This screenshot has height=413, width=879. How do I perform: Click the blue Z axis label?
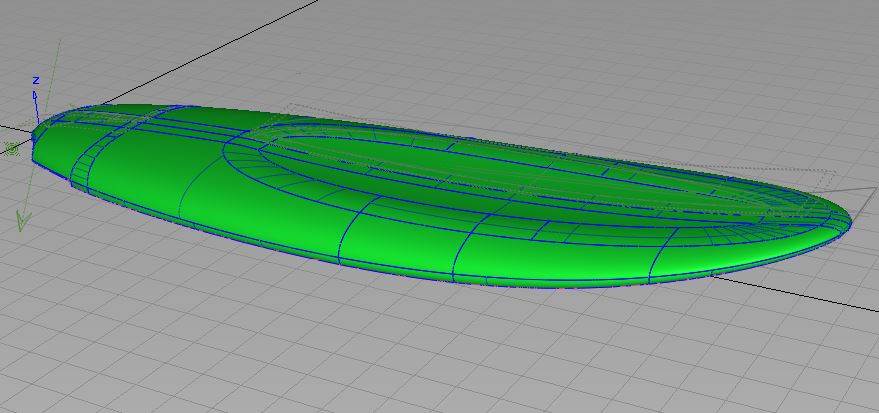click(35, 80)
